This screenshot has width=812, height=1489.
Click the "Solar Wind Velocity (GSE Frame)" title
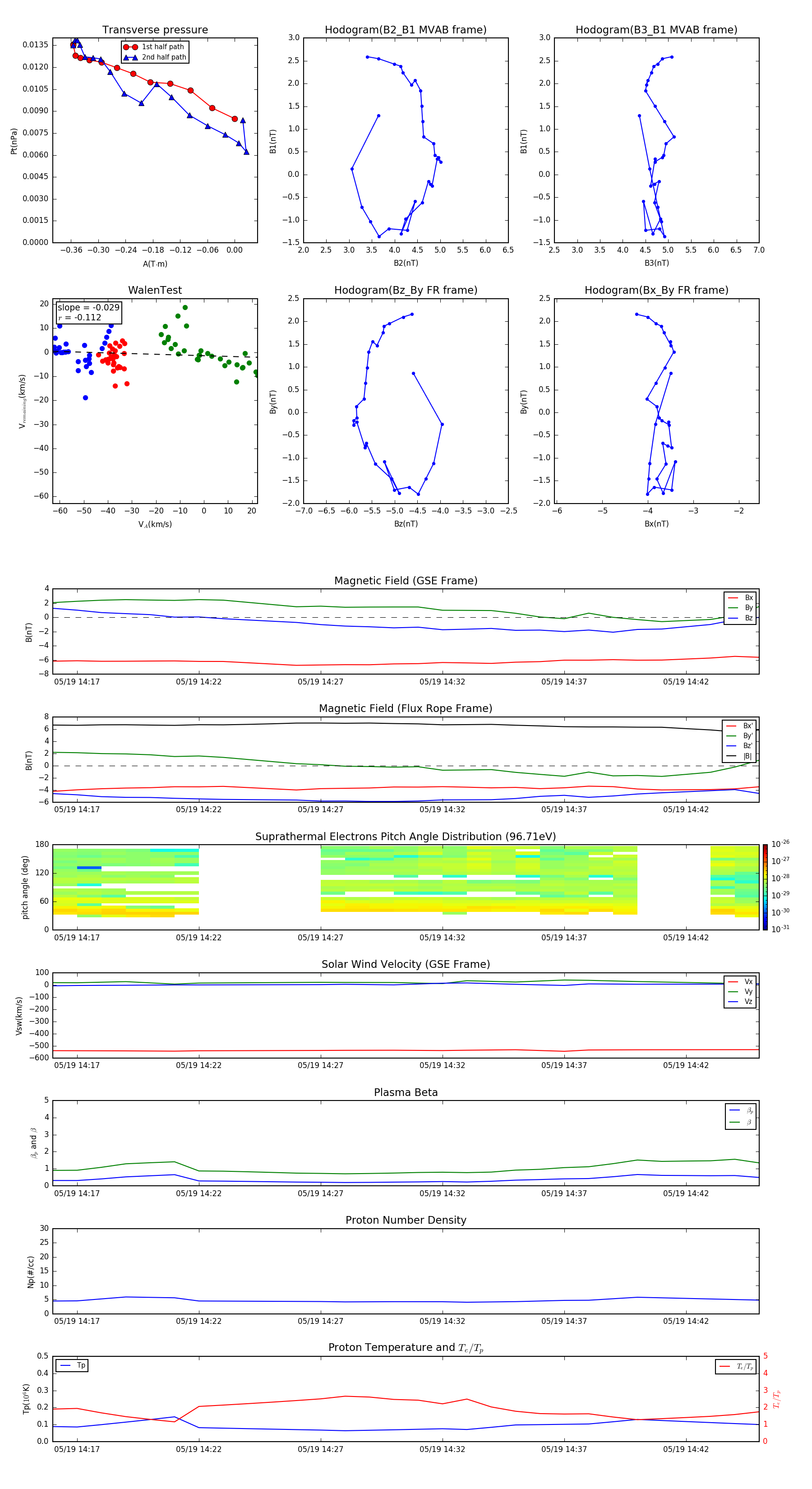pos(406,964)
